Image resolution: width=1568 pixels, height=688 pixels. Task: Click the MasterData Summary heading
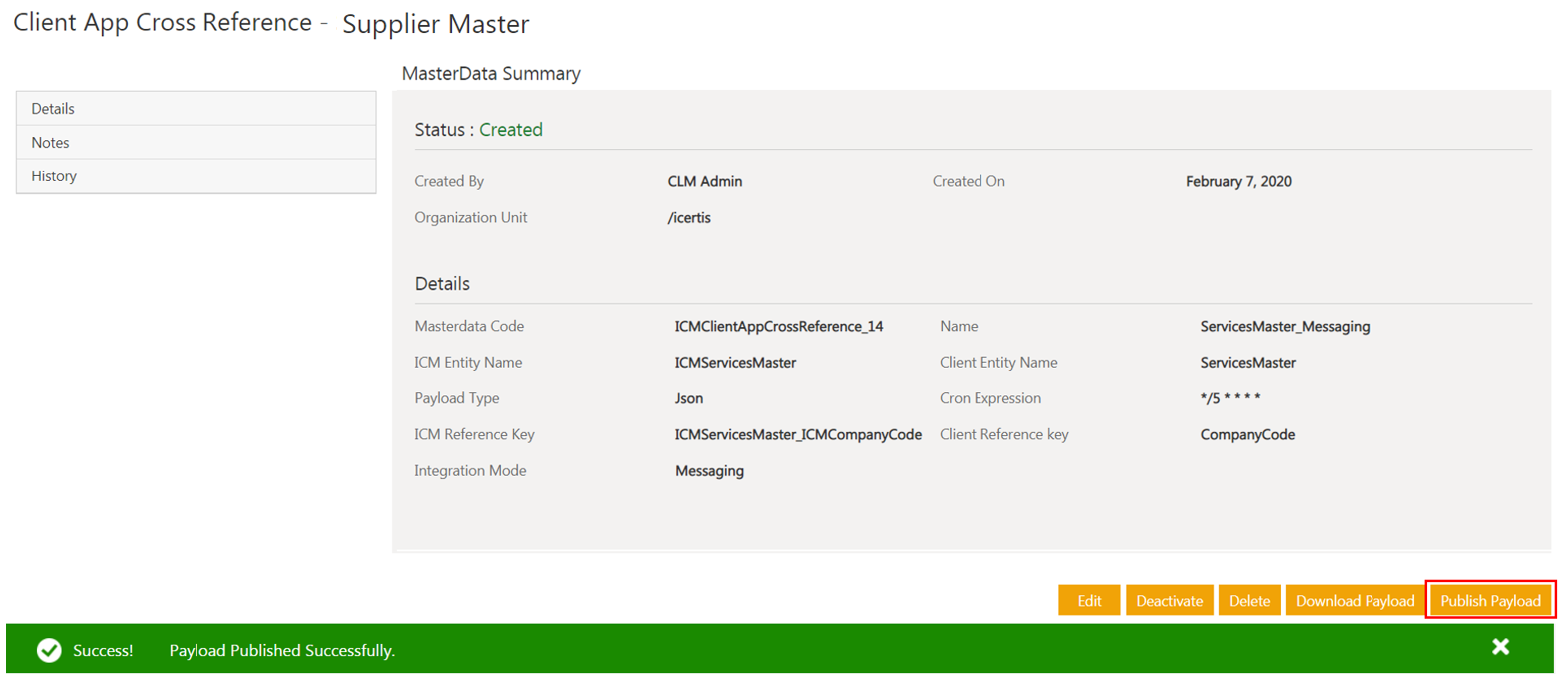point(490,74)
